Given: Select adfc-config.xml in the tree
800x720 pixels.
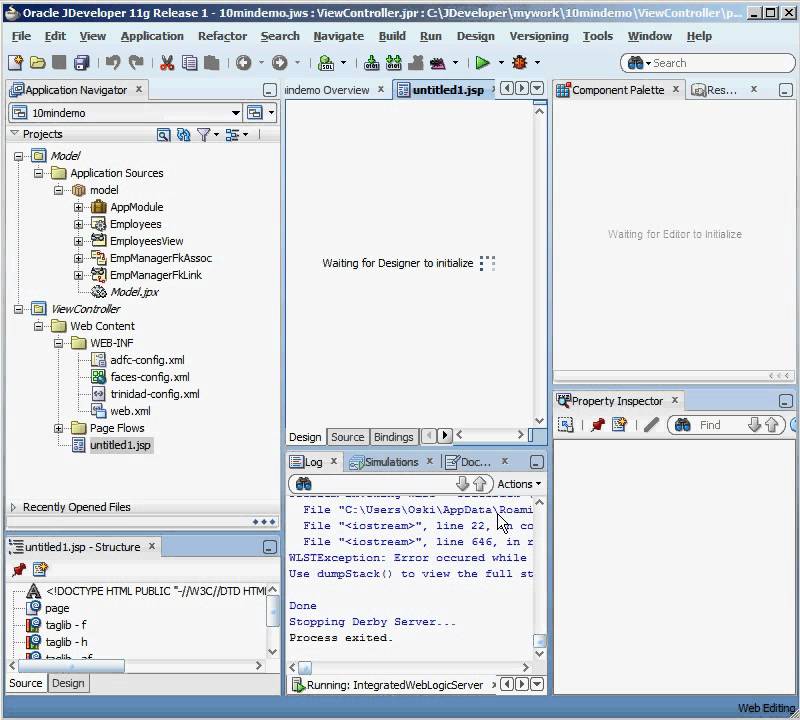Looking at the screenshot, I should 147,360.
